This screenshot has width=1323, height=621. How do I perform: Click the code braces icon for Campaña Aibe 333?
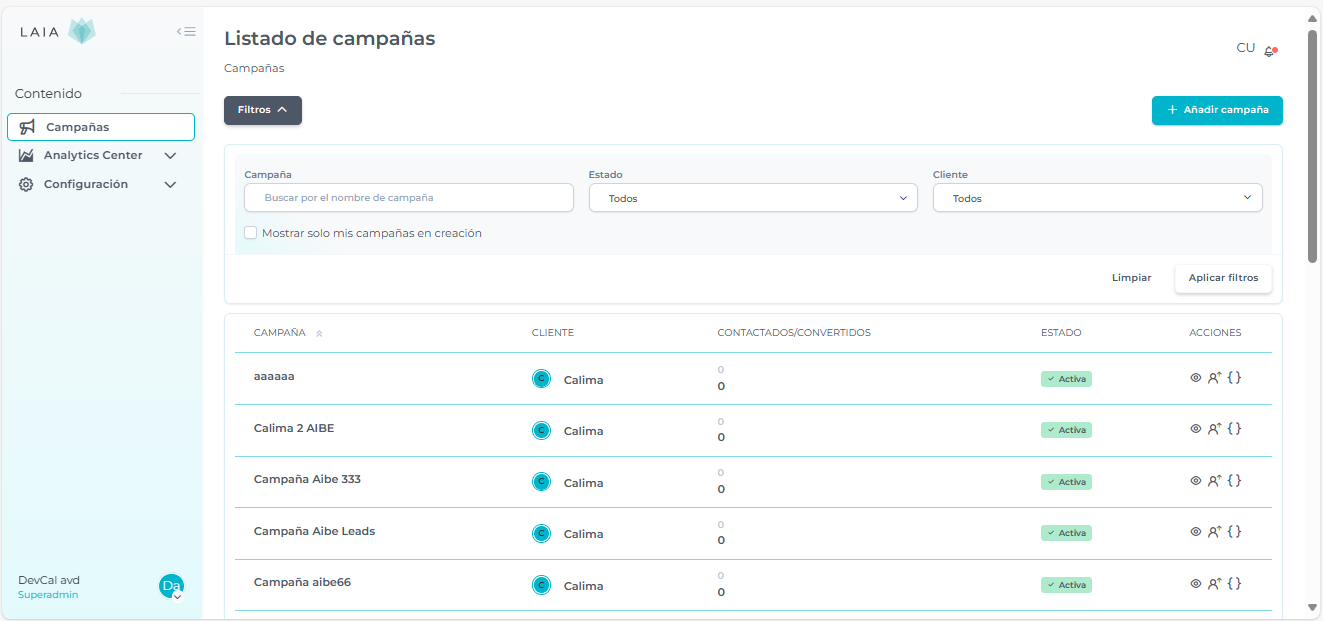click(1234, 480)
